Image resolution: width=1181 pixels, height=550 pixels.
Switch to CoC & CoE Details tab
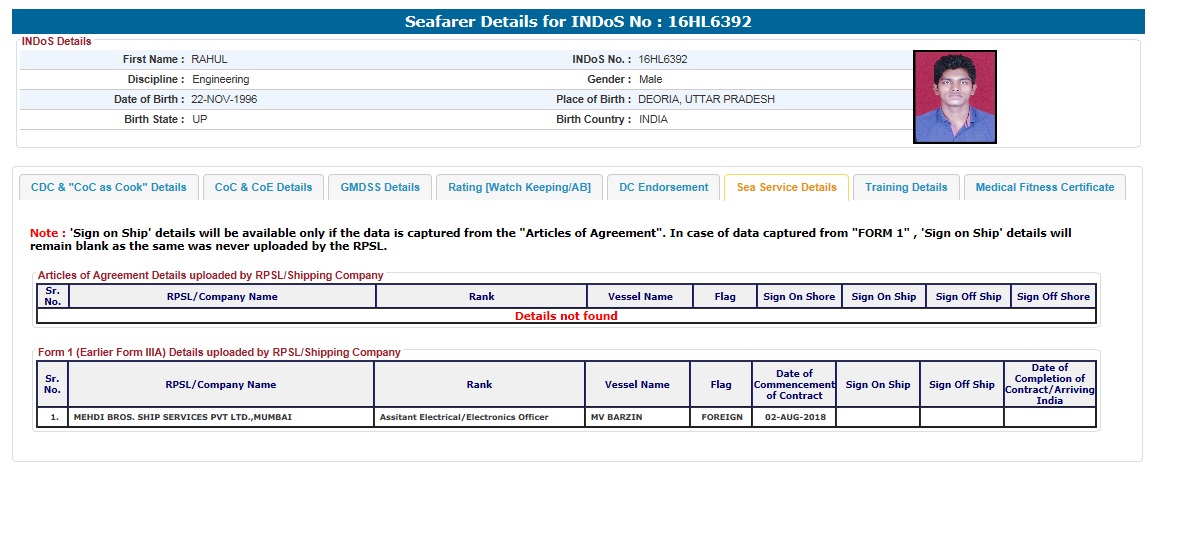[x=263, y=187]
